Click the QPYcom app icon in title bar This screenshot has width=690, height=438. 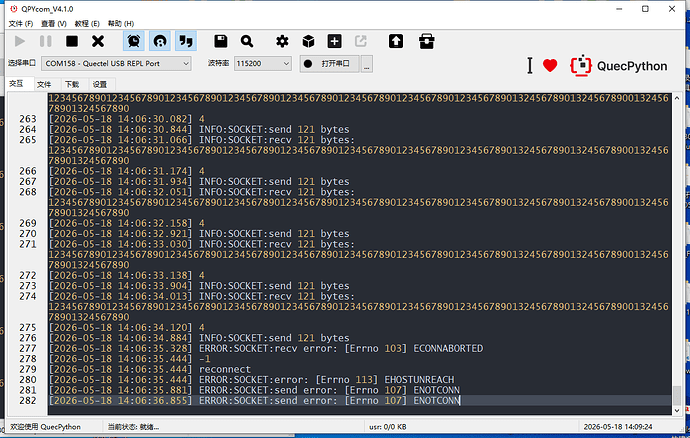14,9
